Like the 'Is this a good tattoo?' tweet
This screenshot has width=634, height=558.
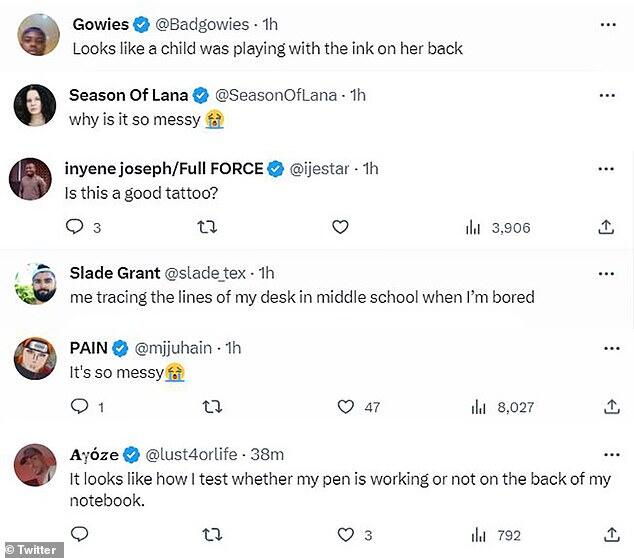340,228
